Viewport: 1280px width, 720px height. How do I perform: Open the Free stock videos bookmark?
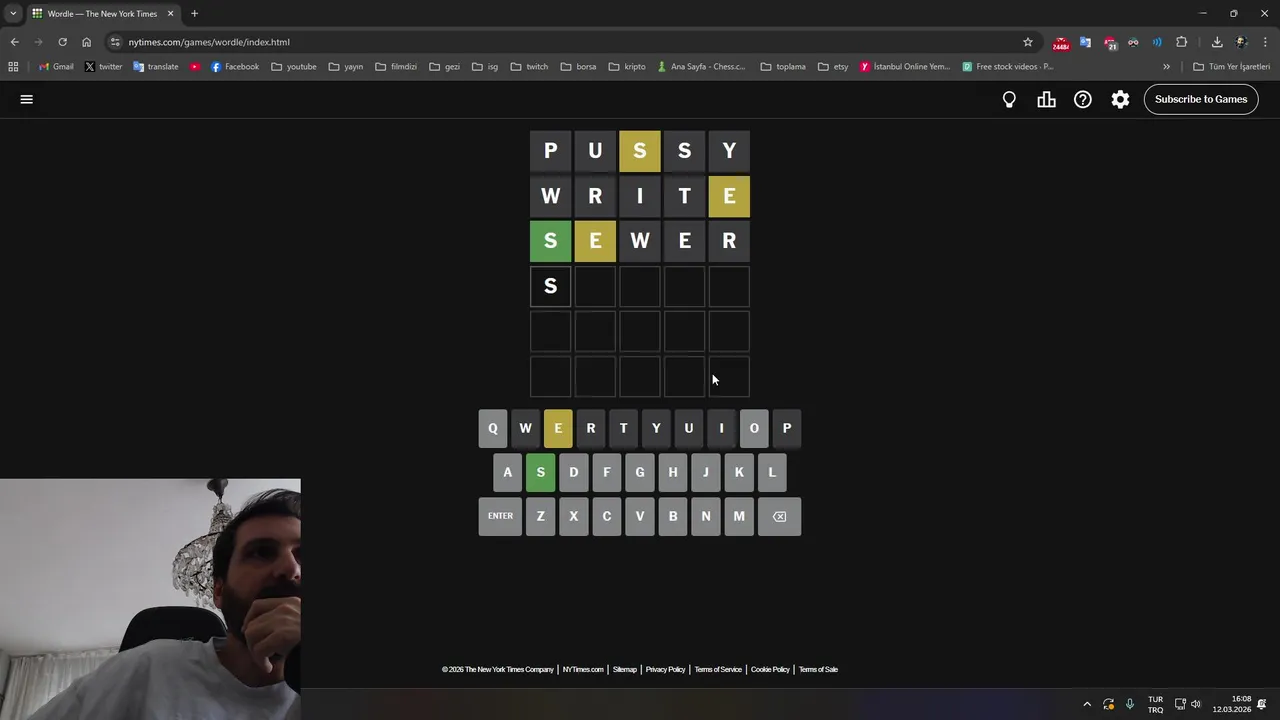pos(1007,67)
